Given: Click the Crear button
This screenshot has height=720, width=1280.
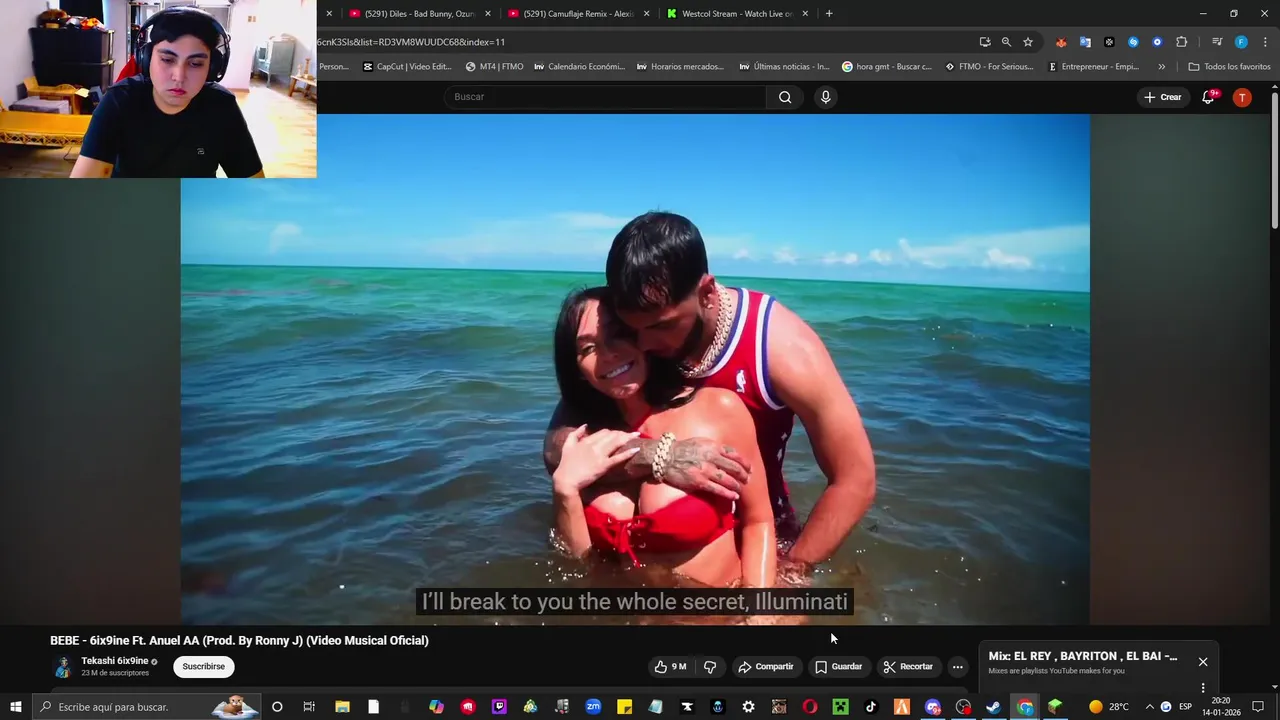Looking at the screenshot, I should pos(1163,97).
